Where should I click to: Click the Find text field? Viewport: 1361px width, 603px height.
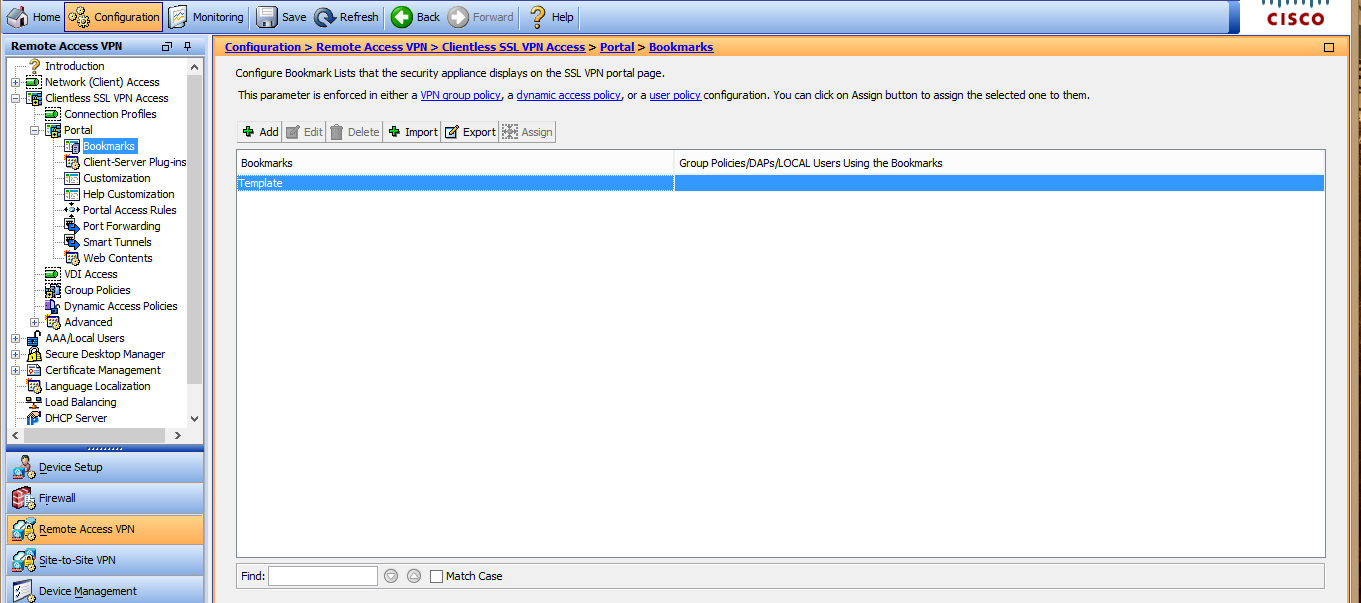[323, 576]
